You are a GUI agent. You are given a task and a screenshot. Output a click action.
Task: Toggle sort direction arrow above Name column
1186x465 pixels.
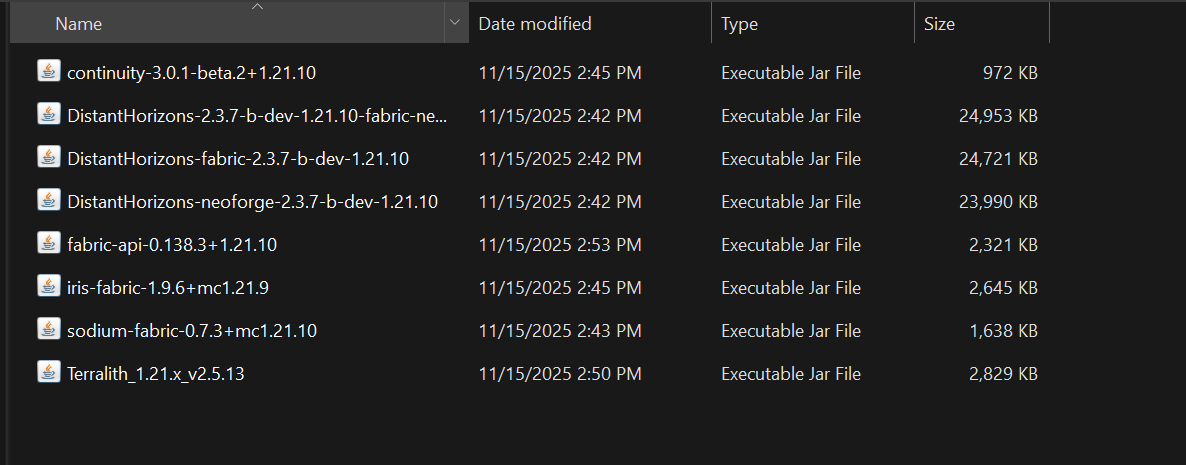[257, 7]
